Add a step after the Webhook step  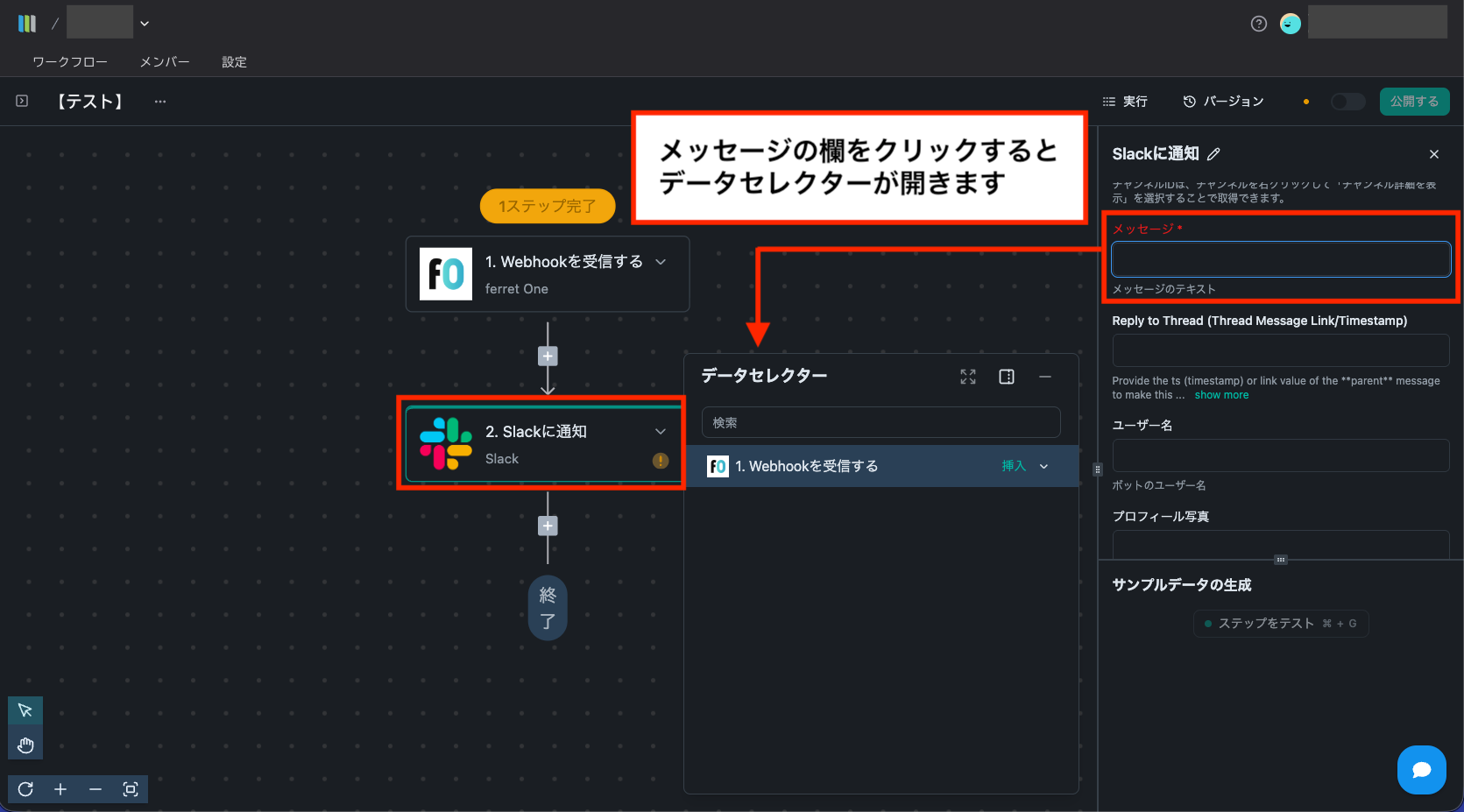click(x=548, y=357)
